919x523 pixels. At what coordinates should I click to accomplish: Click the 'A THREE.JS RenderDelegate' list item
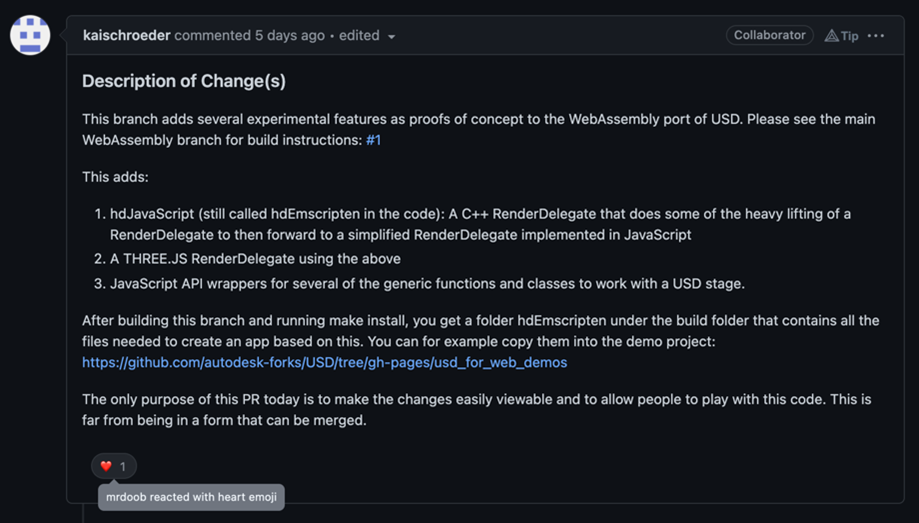coord(255,259)
